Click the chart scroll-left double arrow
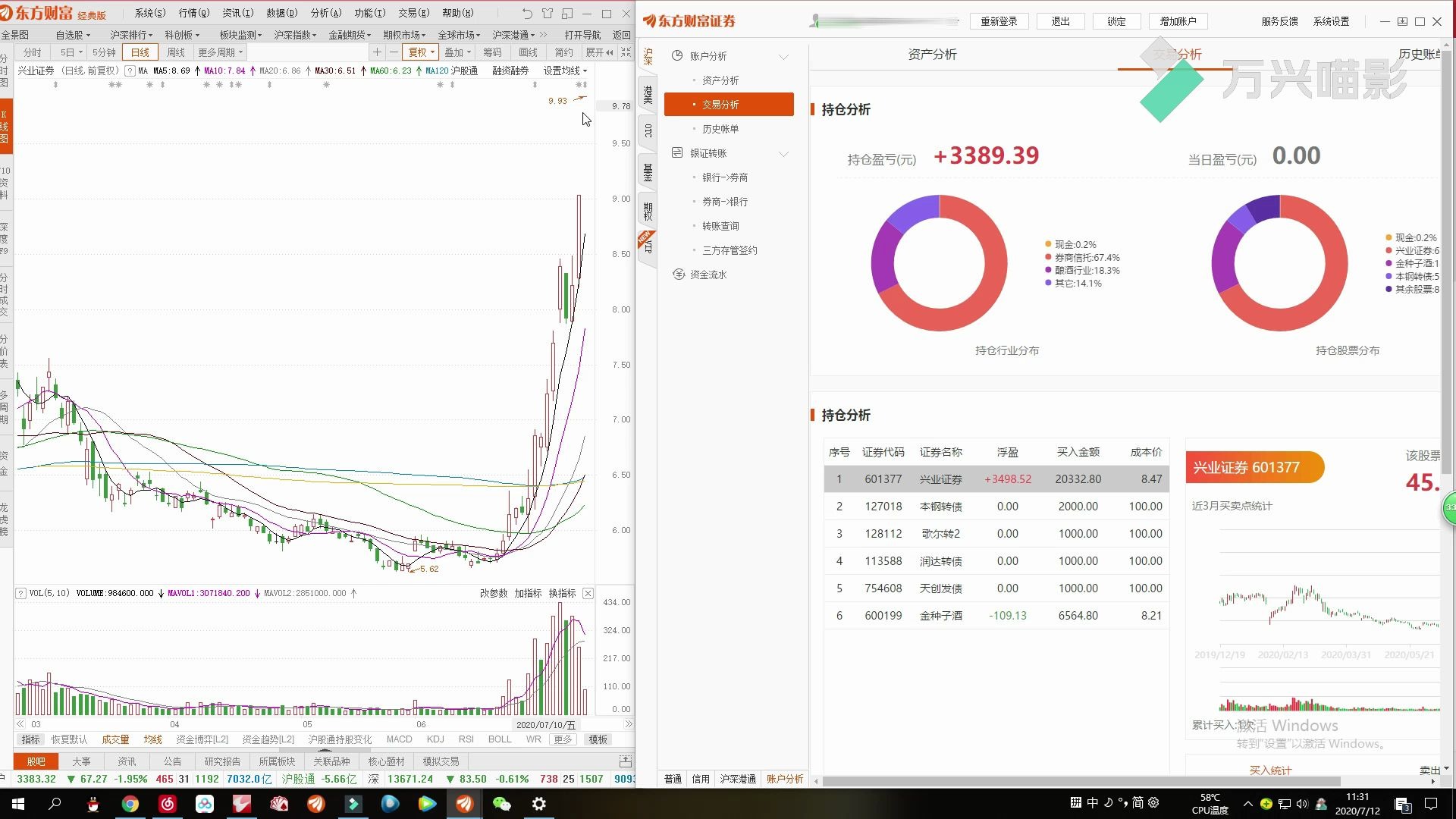 tap(20, 724)
